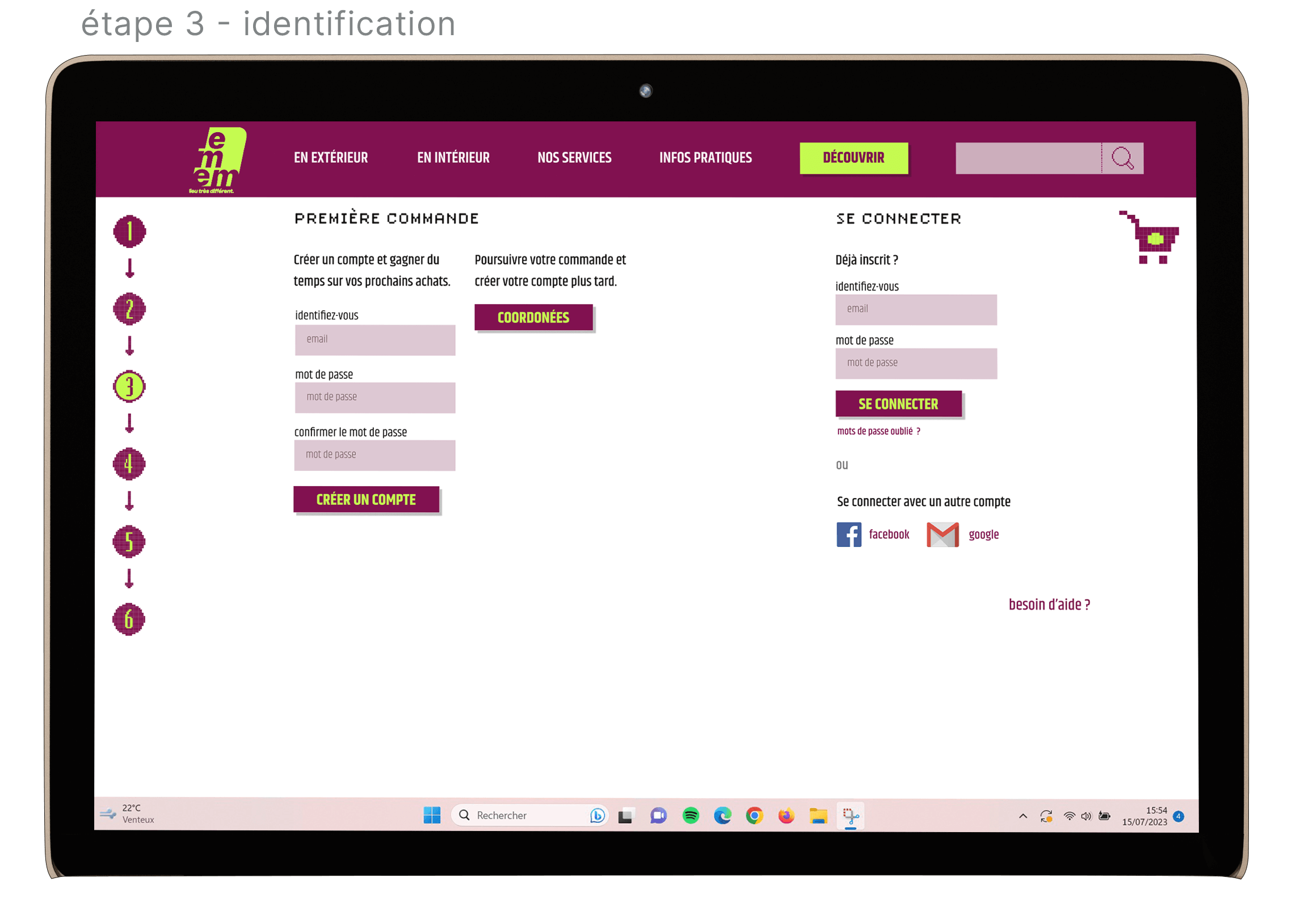Show hidden system tray icons chevron
This screenshot has width=1292, height=924.
tap(1022, 816)
